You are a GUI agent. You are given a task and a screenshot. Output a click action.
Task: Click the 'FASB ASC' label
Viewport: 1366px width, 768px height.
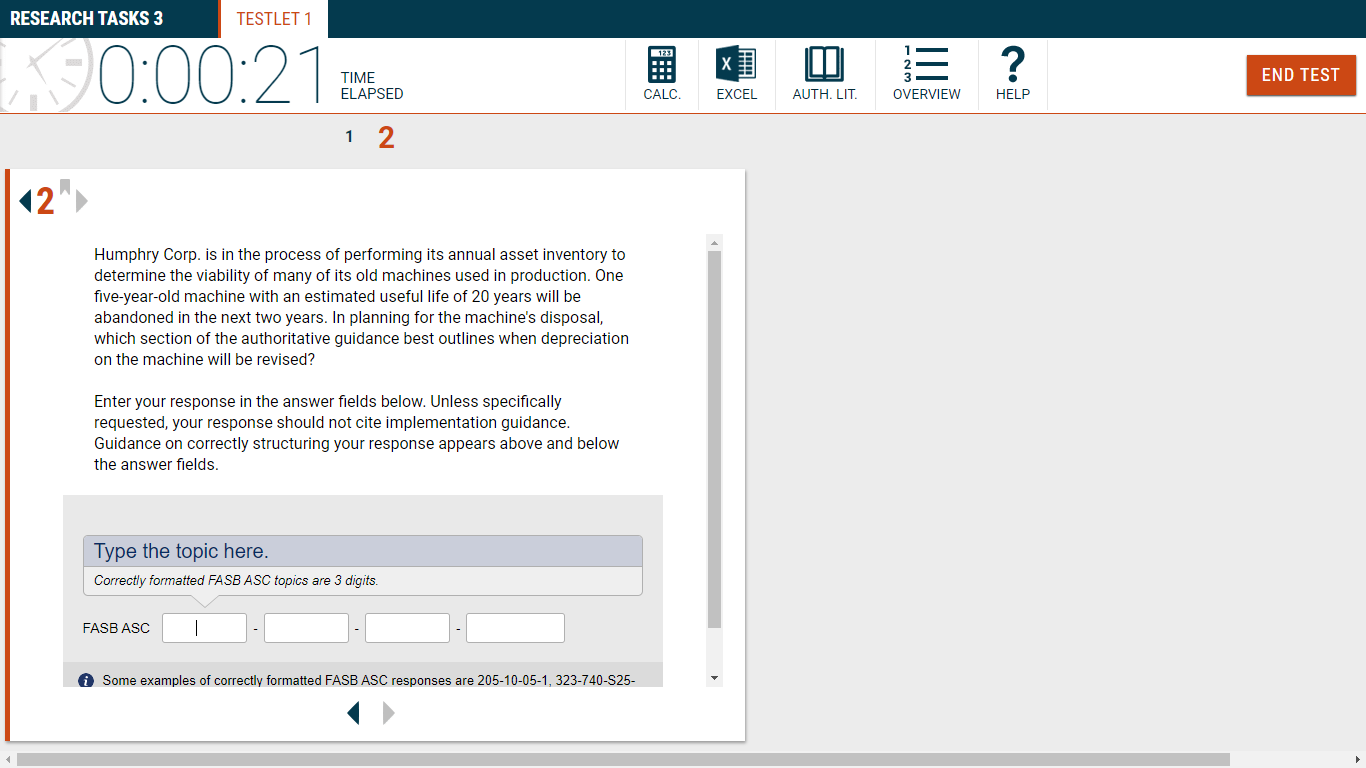click(x=116, y=628)
